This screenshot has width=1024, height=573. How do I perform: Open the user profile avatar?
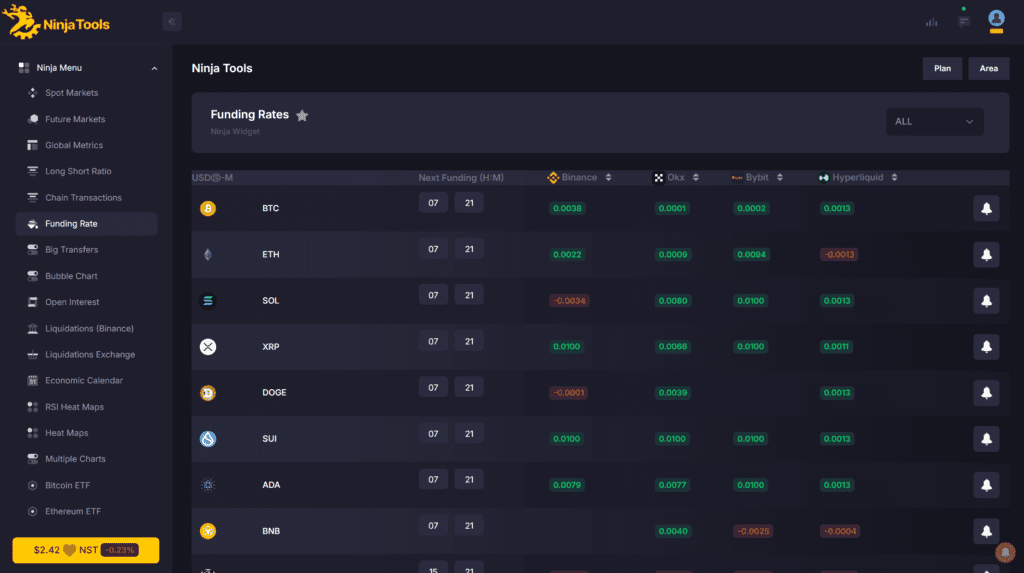(996, 20)
